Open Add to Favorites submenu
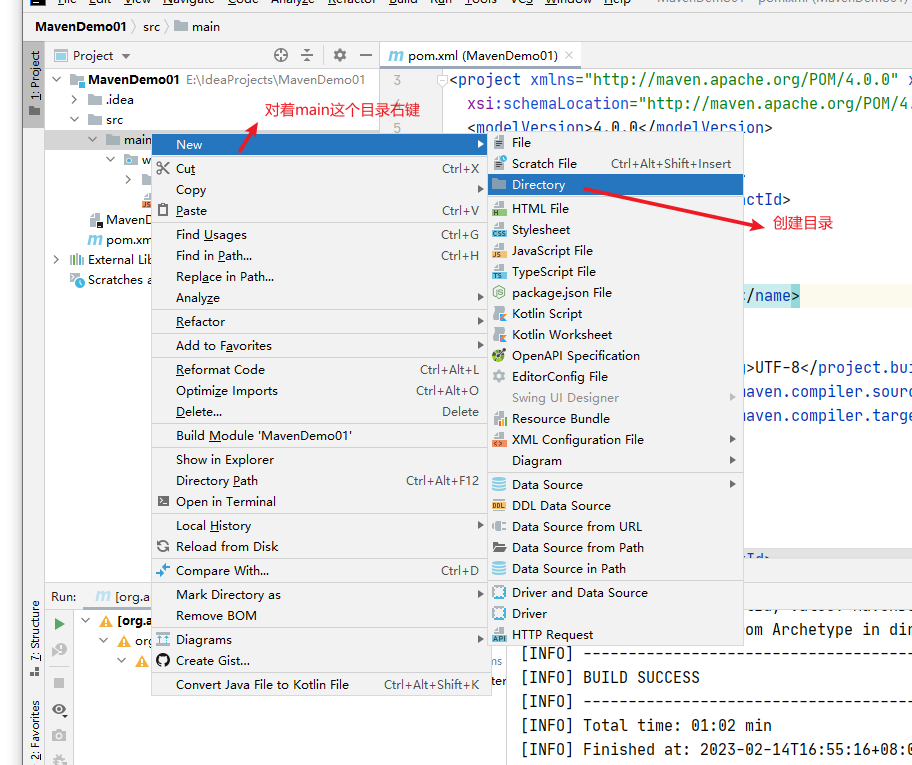 tap(319, 346)
